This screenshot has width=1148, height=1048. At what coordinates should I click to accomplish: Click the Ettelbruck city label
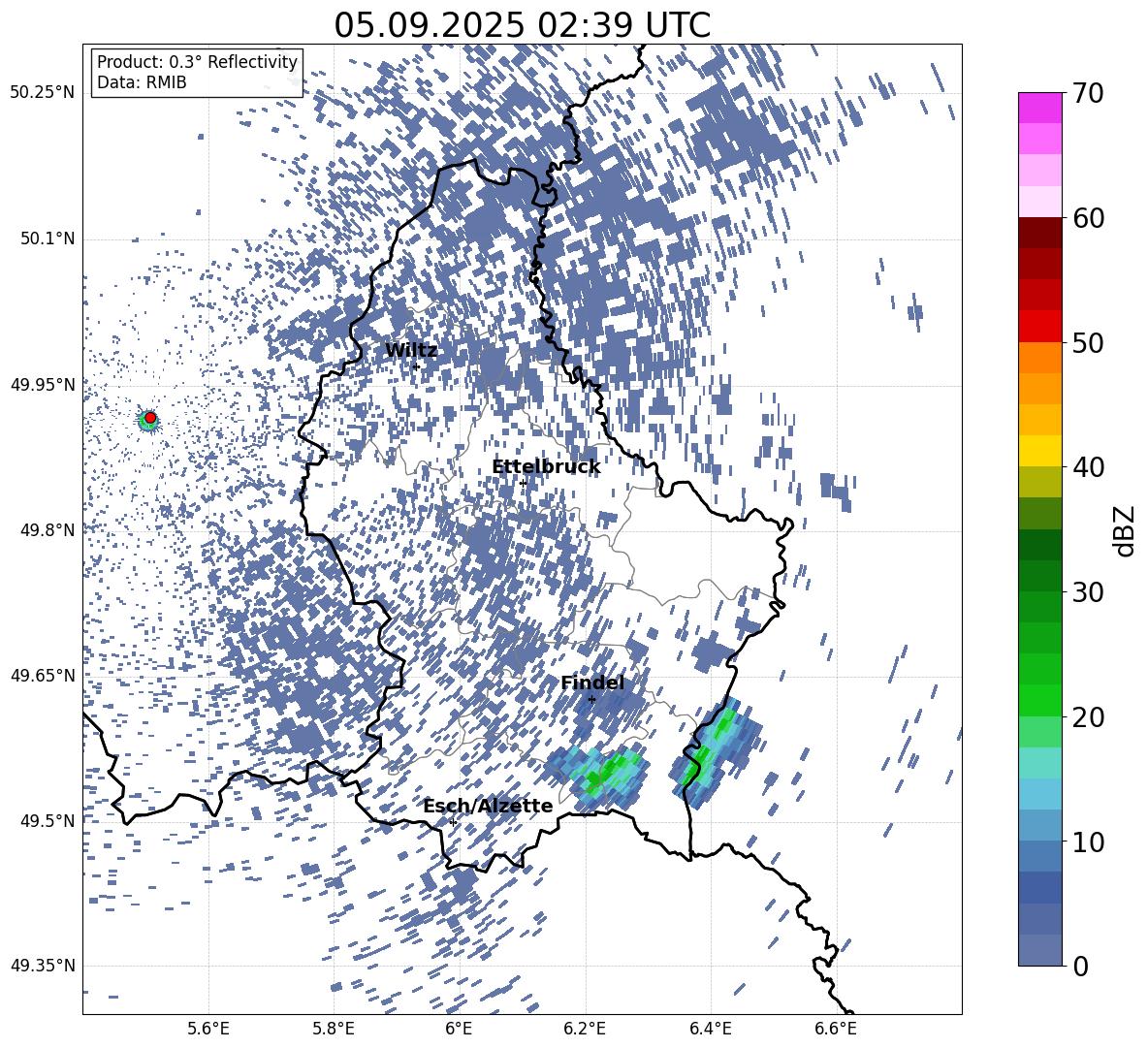point(546,467)
